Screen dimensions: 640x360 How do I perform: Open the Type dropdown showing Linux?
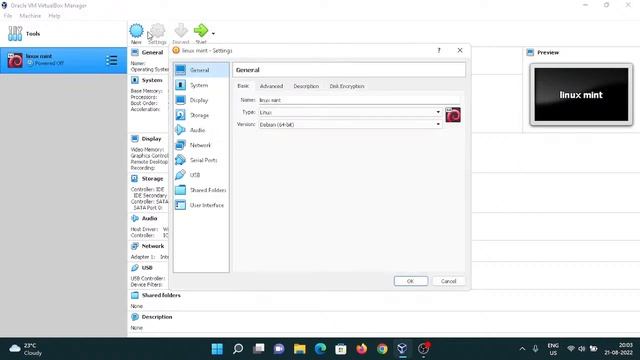pos(350,112)
